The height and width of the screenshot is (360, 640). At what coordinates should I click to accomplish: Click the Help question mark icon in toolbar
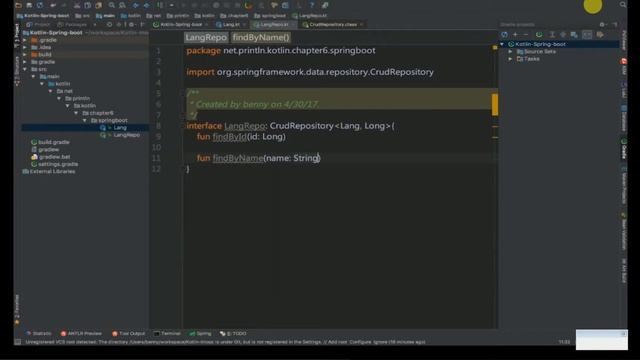point(312,5)
